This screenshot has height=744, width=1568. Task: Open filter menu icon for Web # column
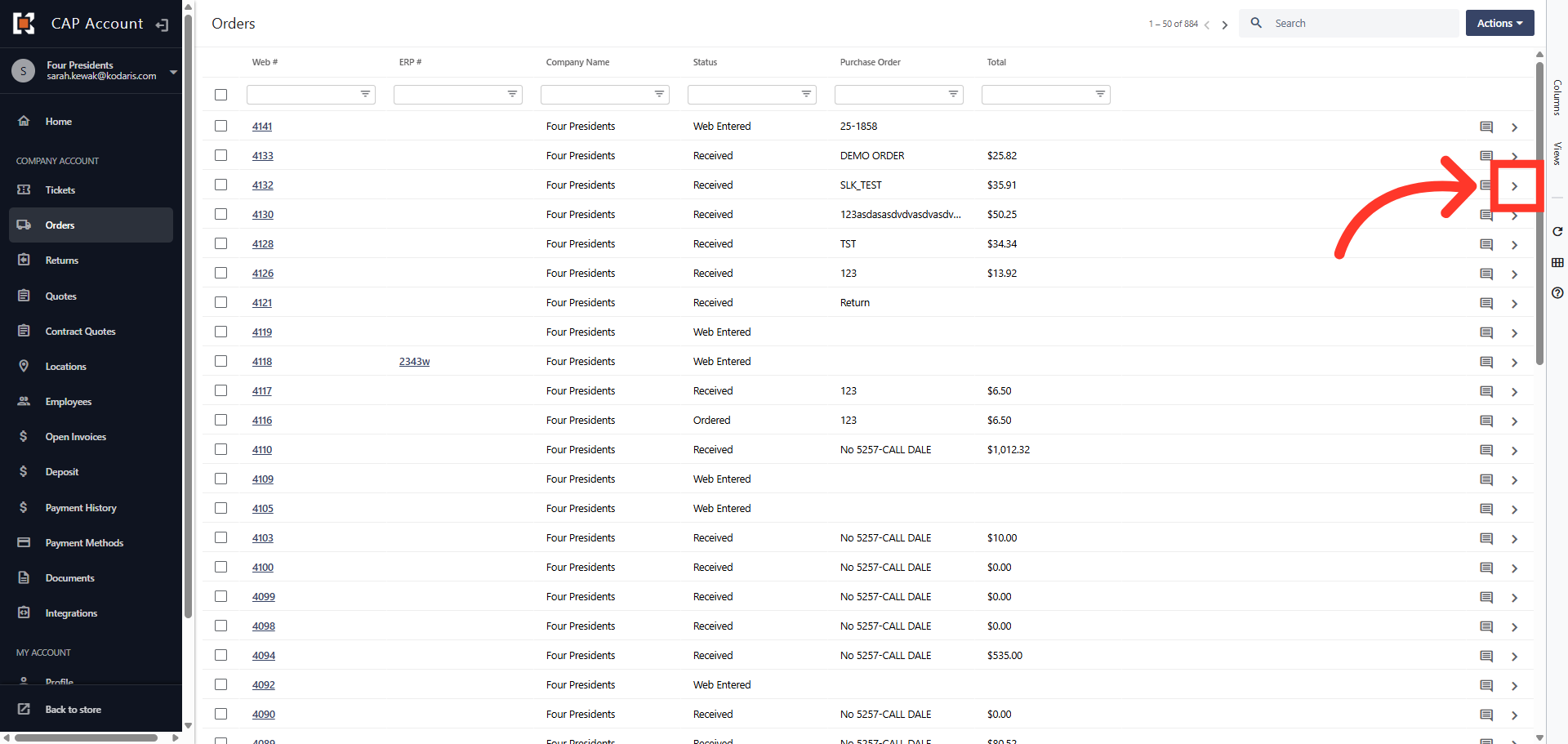[365, 94]
